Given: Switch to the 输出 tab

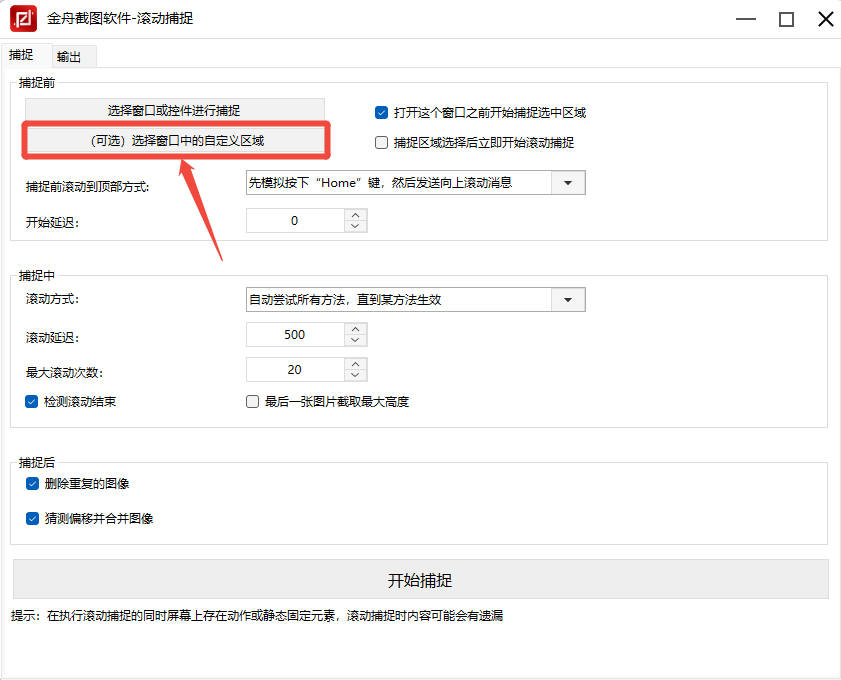Looking at the screenshot, I should point(69,57).
